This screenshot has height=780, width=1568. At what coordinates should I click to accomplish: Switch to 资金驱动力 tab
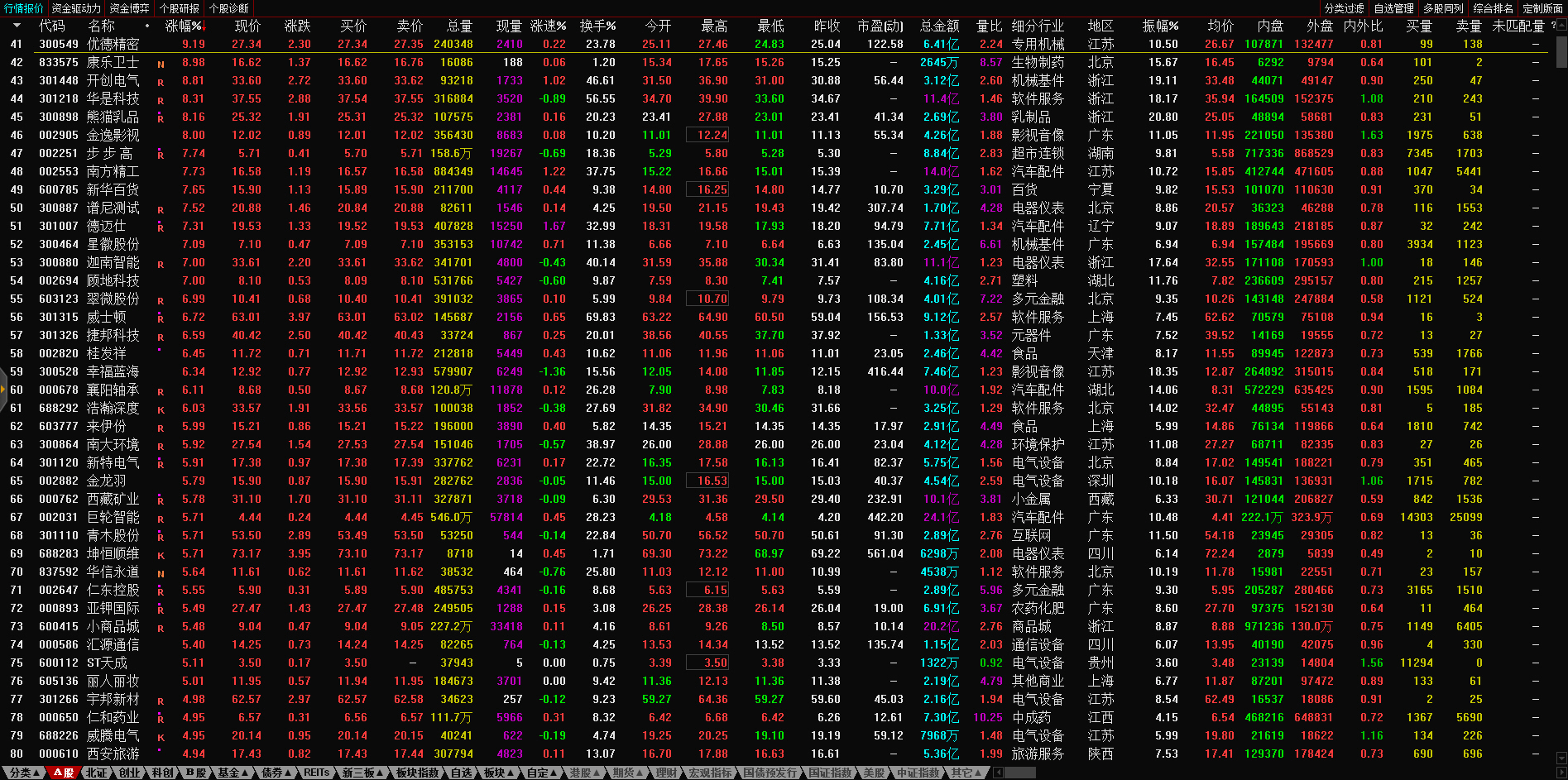[76, 8]
